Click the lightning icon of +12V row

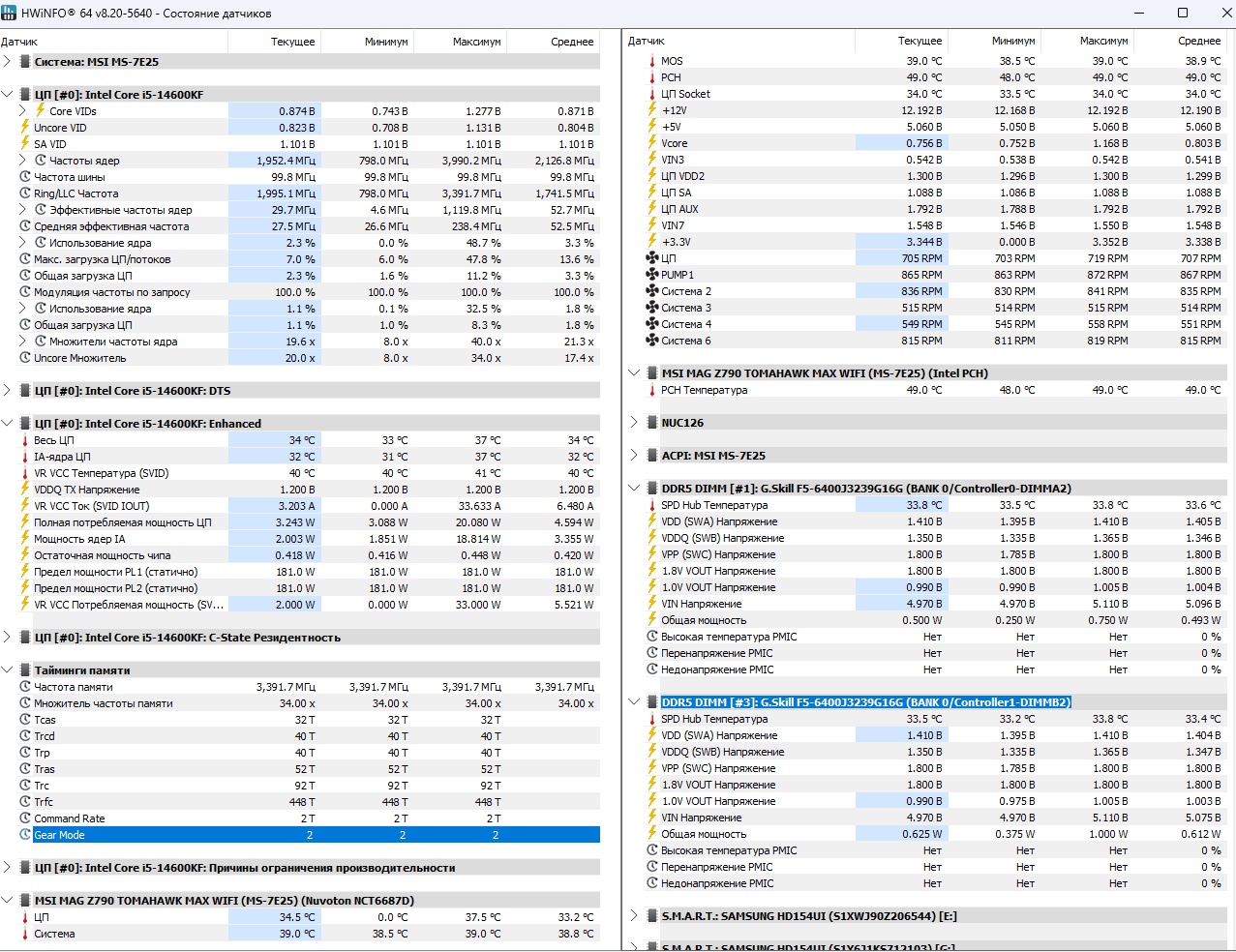(x=652, y=110)
